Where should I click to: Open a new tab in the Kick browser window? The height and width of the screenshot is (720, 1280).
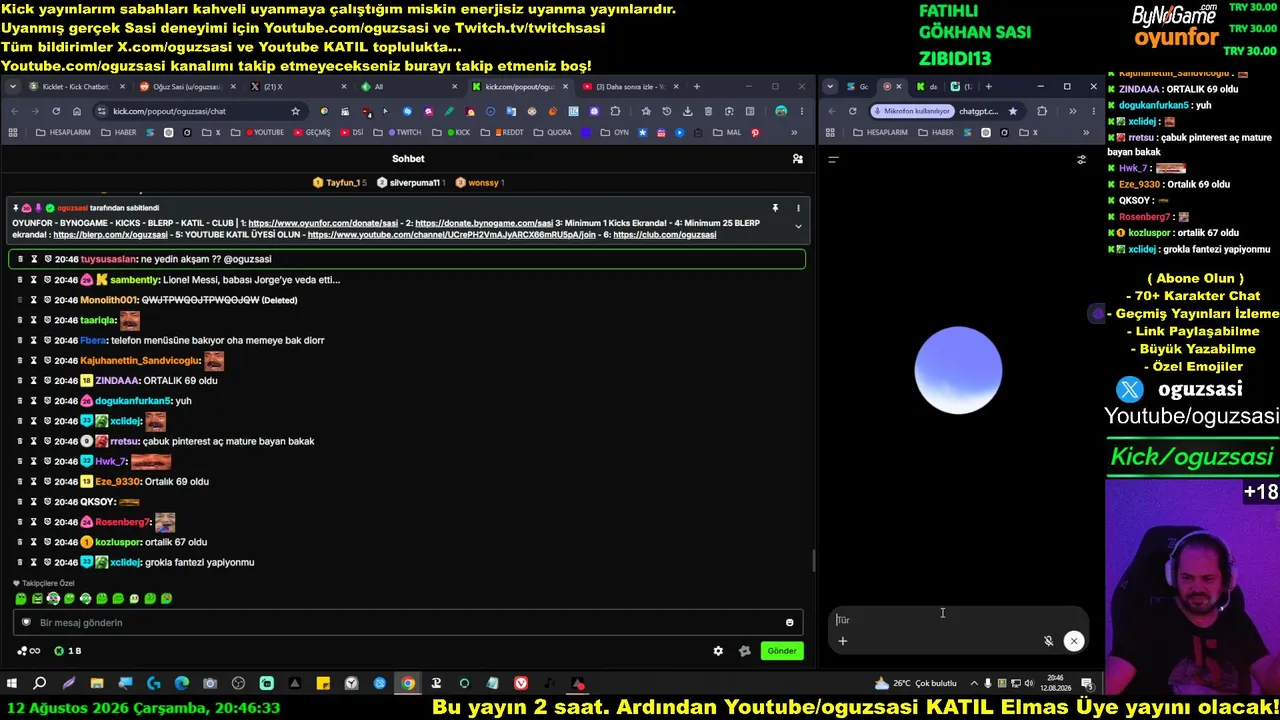pyautogui.click(x=697, y=87)
